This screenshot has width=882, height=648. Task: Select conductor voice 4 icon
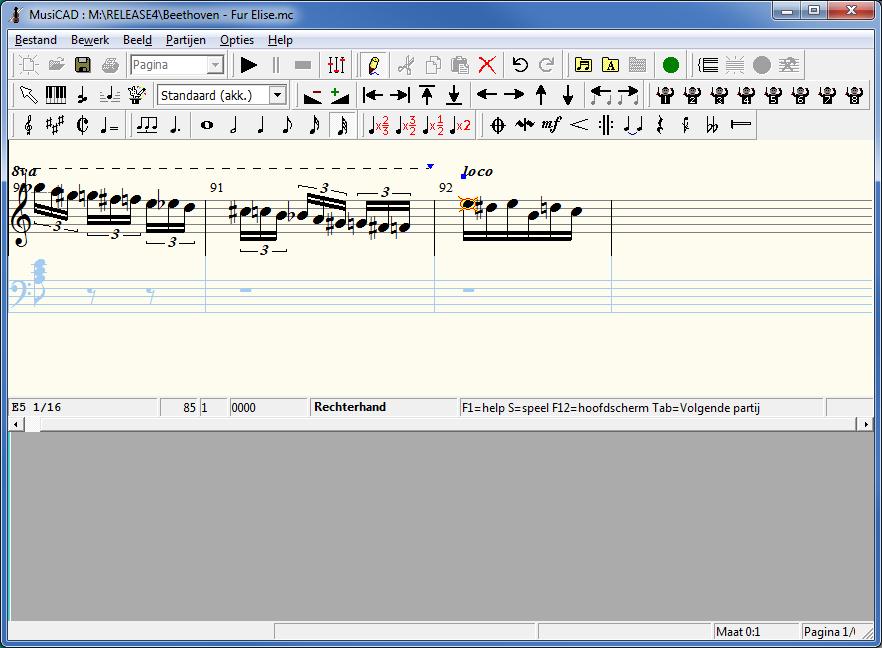point(746,94)
